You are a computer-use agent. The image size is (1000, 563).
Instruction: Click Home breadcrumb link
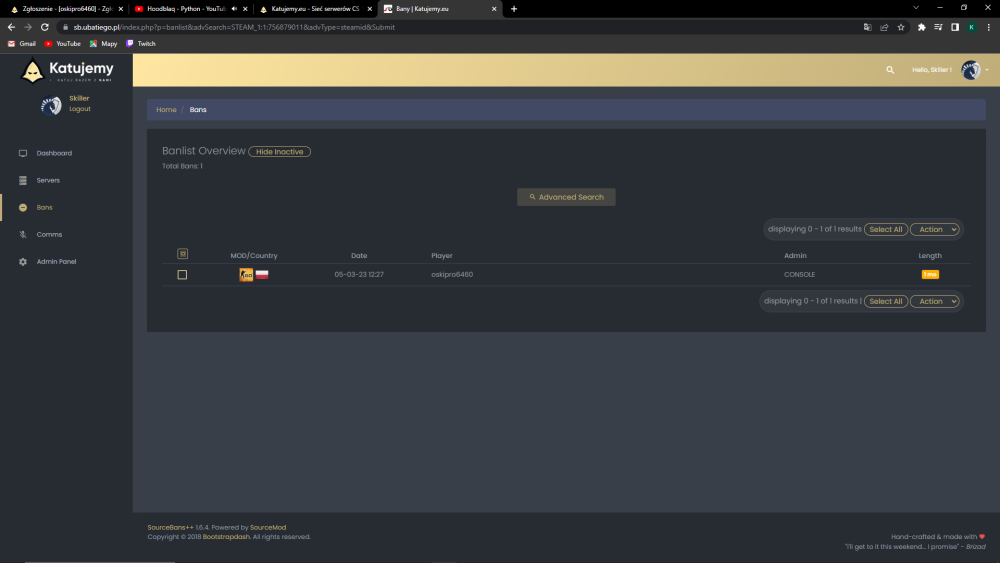pos(166,110)
